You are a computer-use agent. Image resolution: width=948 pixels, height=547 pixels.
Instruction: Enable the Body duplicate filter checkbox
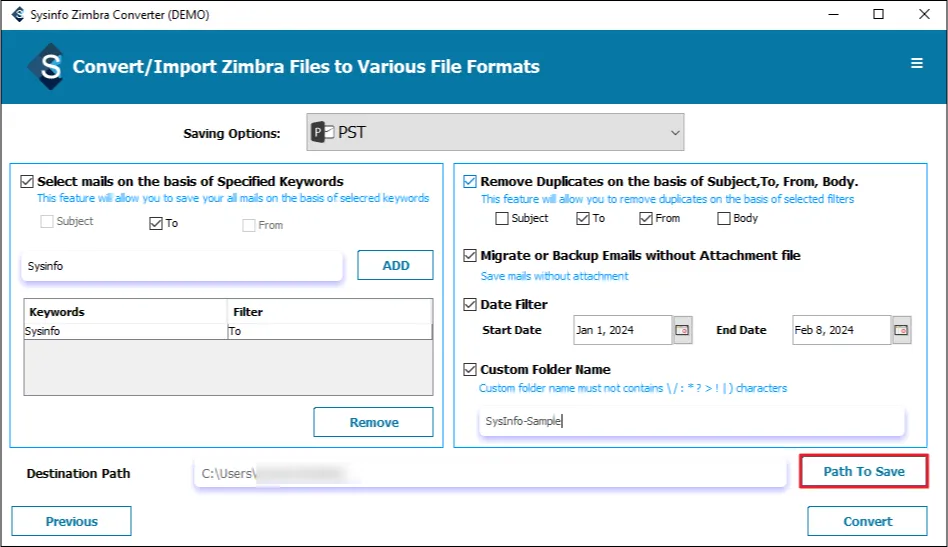click(723, 218)
